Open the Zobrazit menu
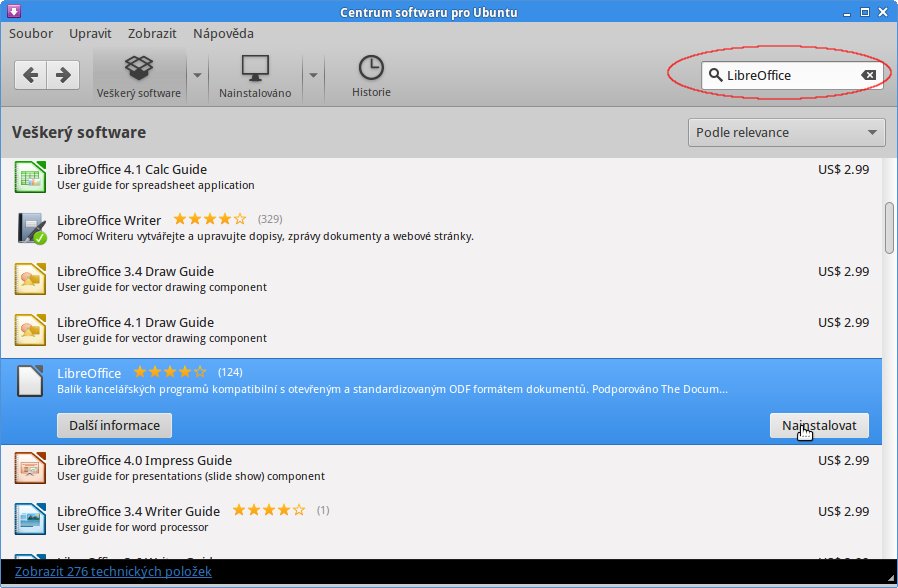898x588 pixels. [x=152, y=33]
